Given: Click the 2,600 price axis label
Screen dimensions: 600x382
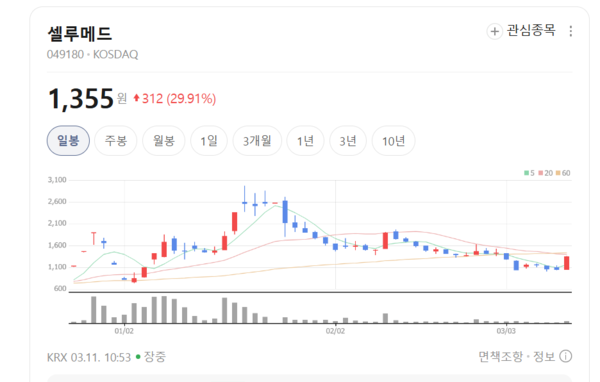Looking at the screenshot, I should [57, 201].
